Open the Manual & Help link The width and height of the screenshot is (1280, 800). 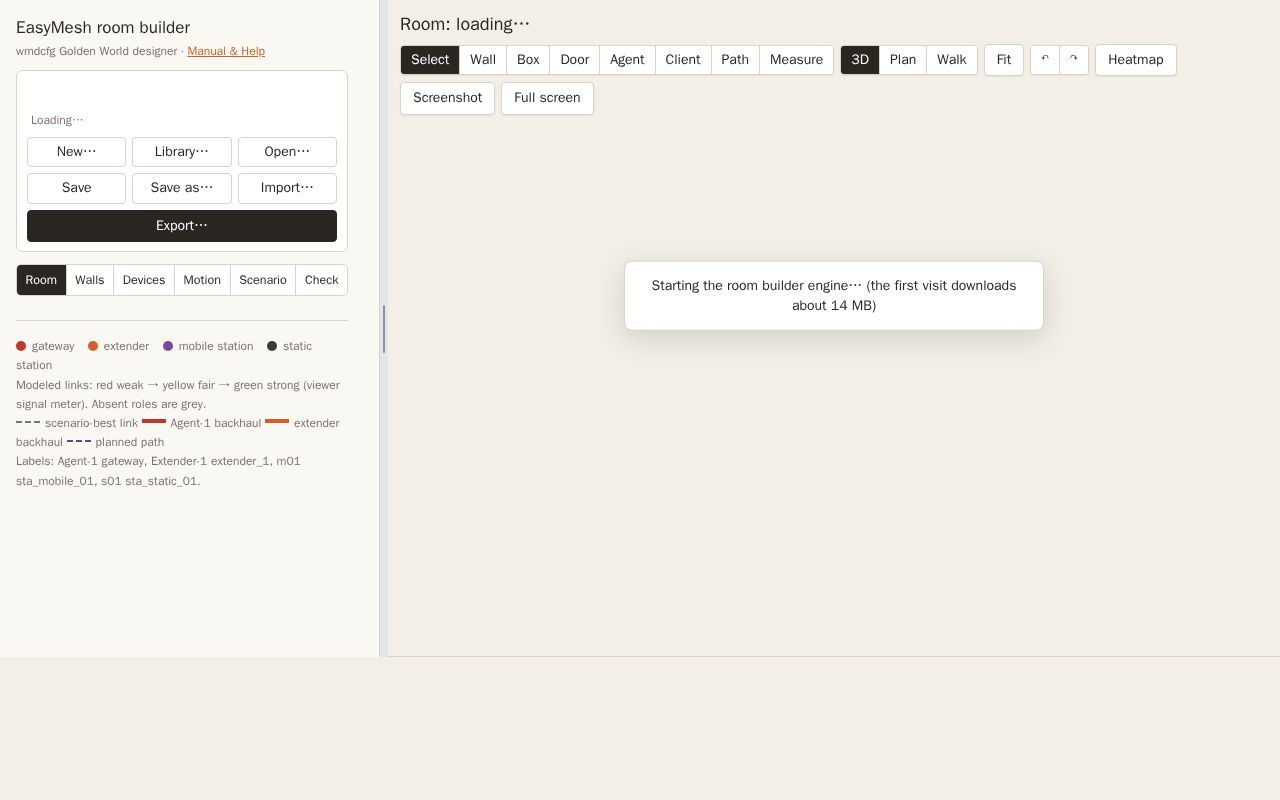tap(226, 51)
